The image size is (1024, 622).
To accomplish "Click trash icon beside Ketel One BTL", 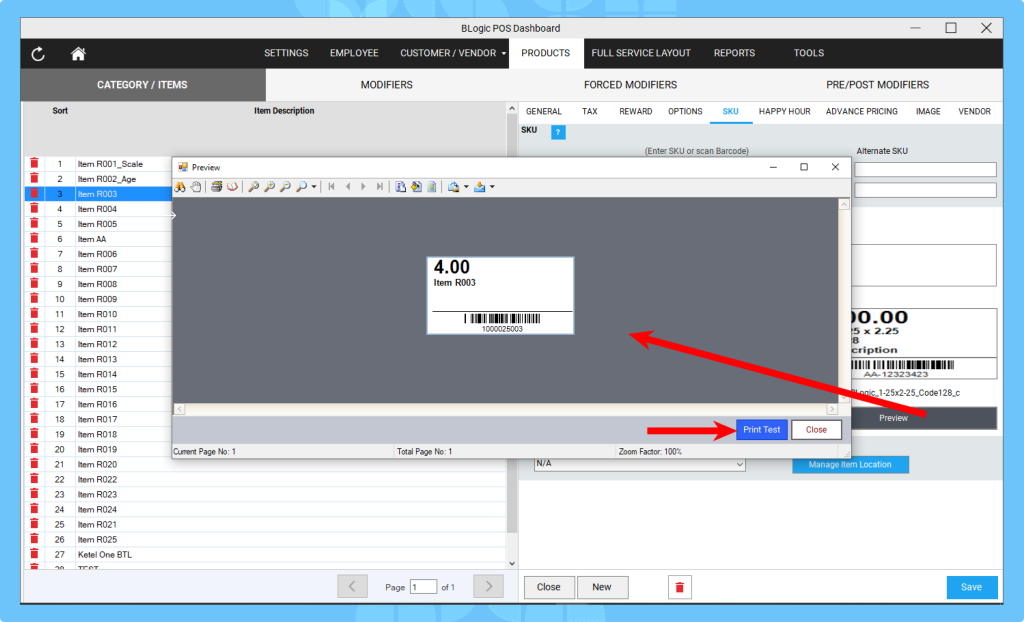I will click(x=35, y=554).
